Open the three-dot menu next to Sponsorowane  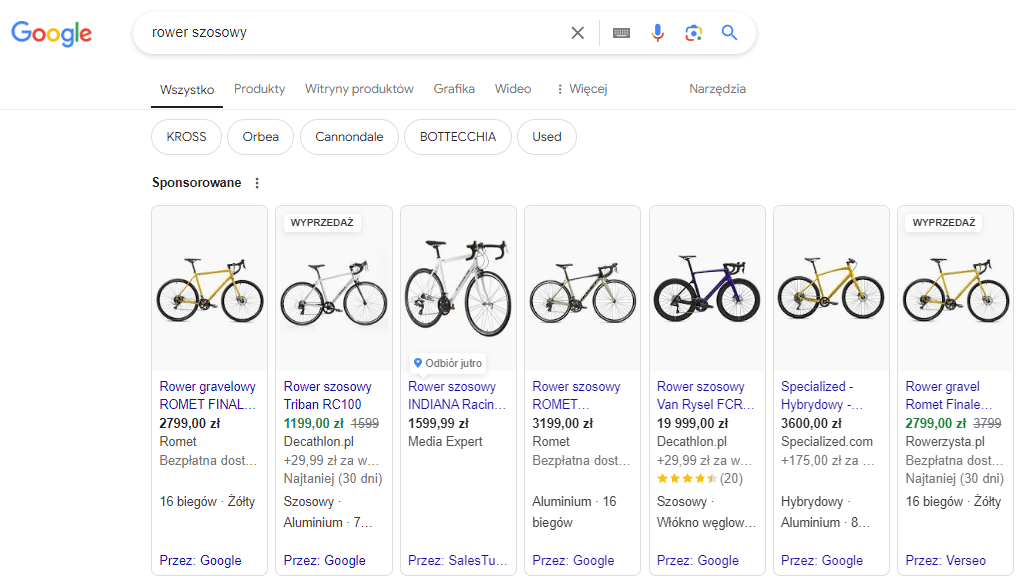(x=257, y=183)
